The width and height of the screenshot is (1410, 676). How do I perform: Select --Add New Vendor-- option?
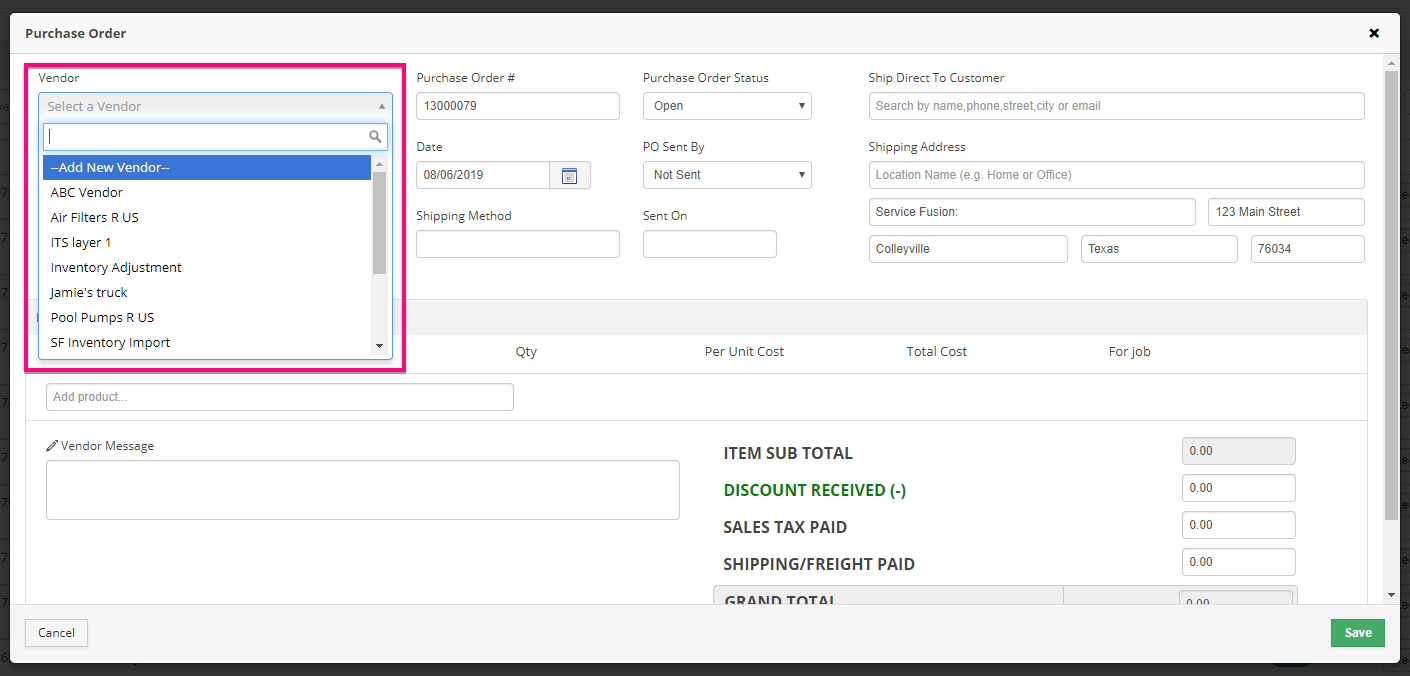[x=206, y=168]
